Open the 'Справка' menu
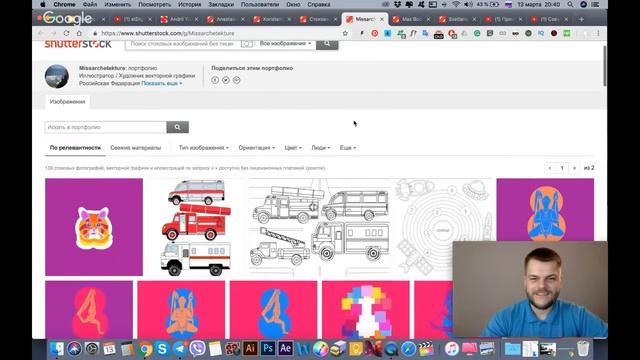This screenshot has width=640, height=360. point(319,4)
